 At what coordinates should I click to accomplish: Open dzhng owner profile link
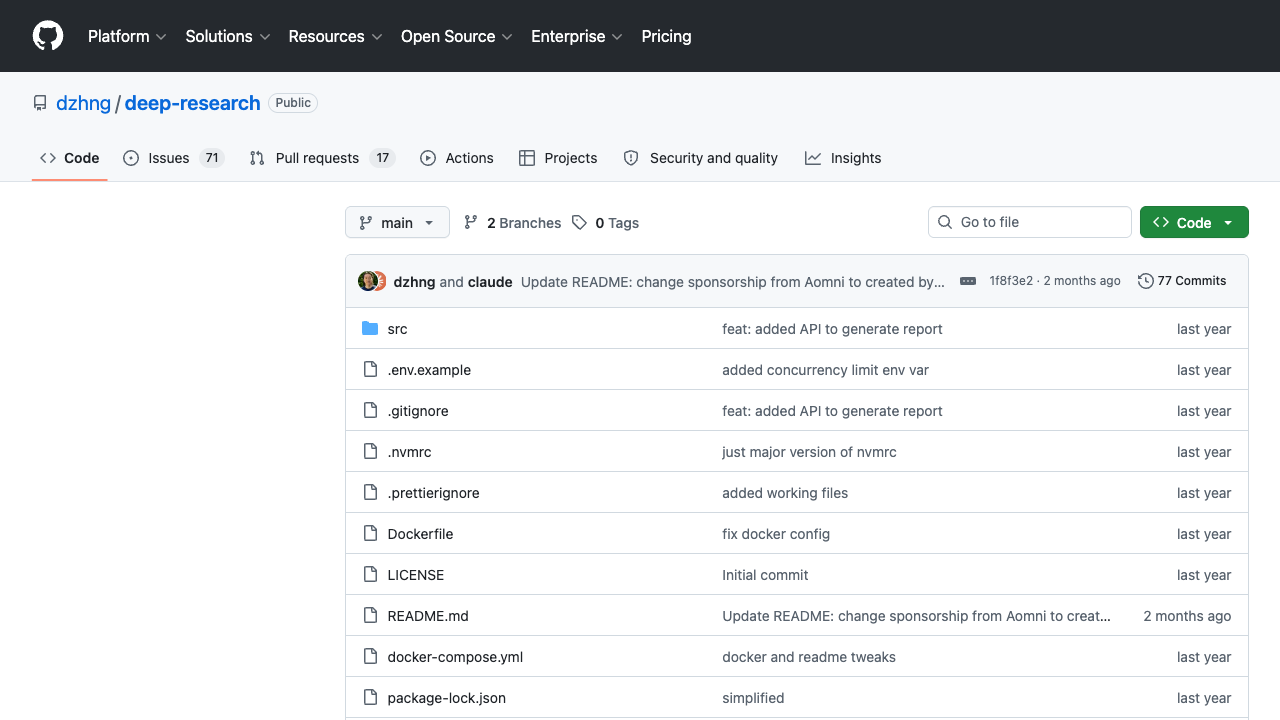pyautogui.click(x=83, y=103)
